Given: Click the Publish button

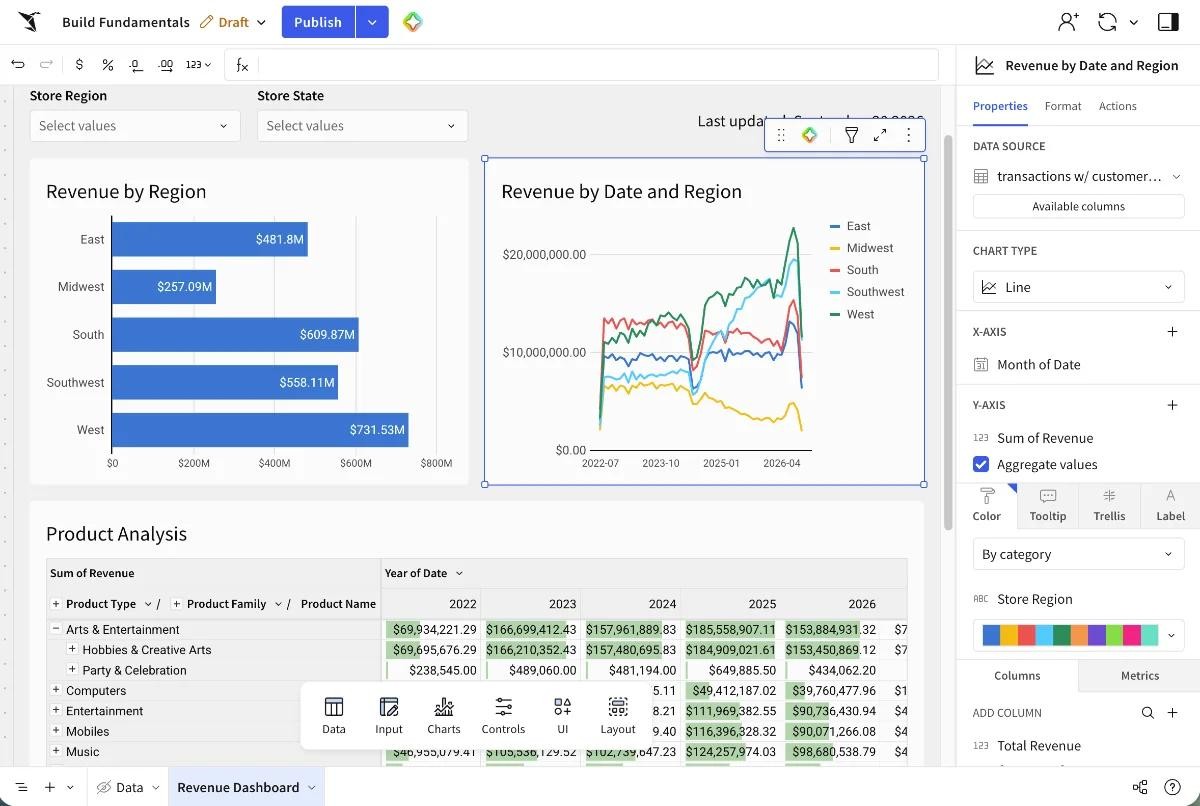Looking at the screenshot, I should pyautogui.click(x=318, y=22).
